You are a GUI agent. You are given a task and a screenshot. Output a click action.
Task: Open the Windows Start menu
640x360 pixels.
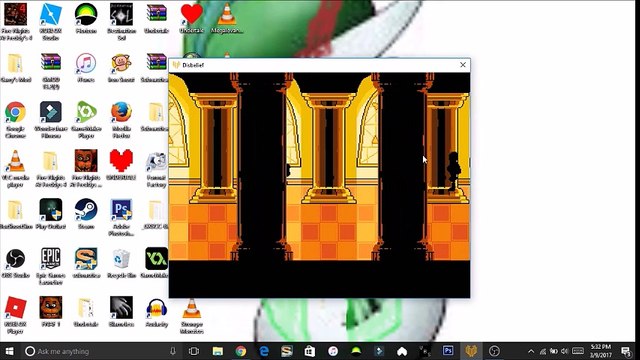click(x=9, y=351)
